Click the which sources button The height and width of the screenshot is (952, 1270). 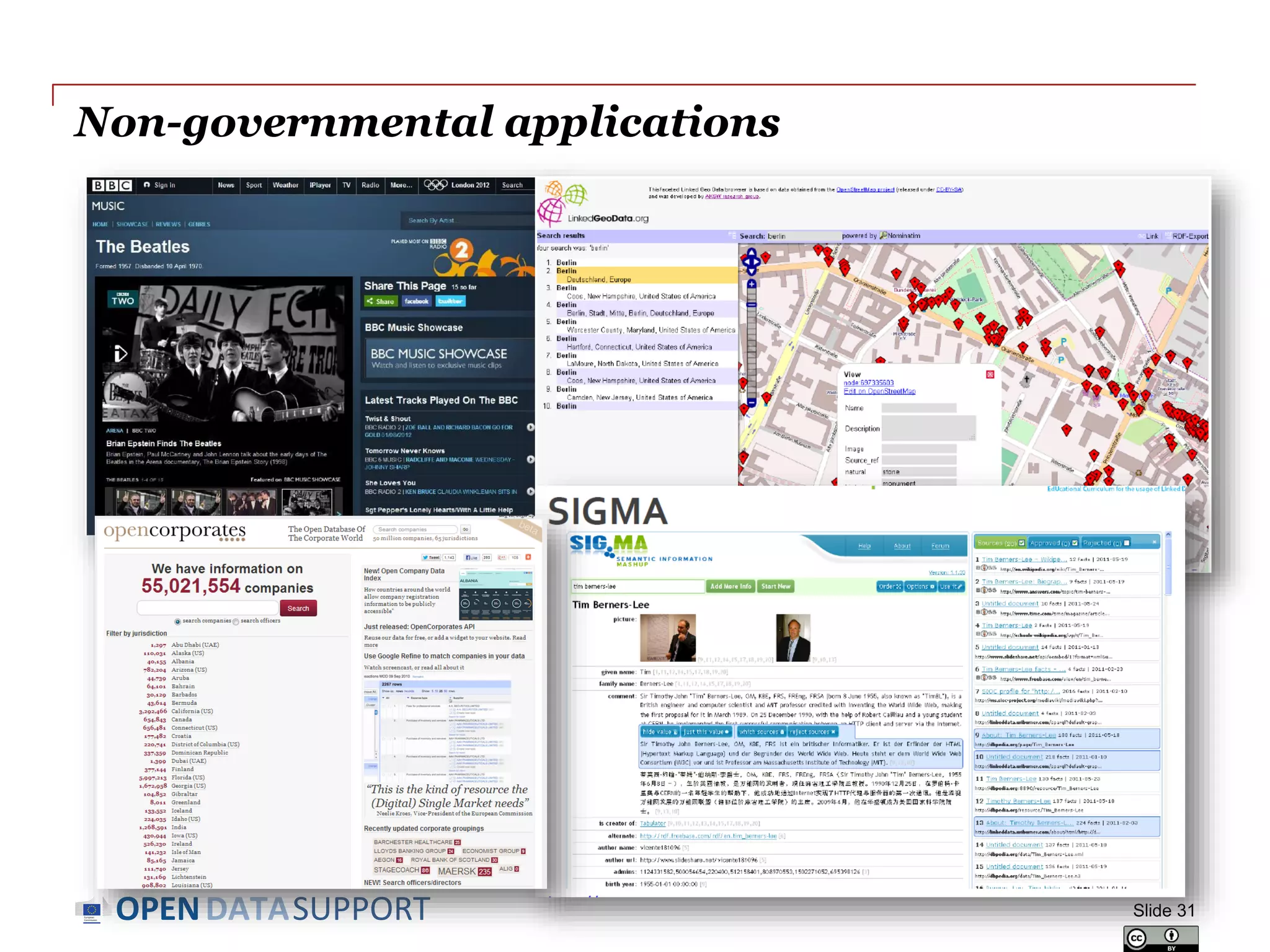pyautogui.click(x=762, y=732)
